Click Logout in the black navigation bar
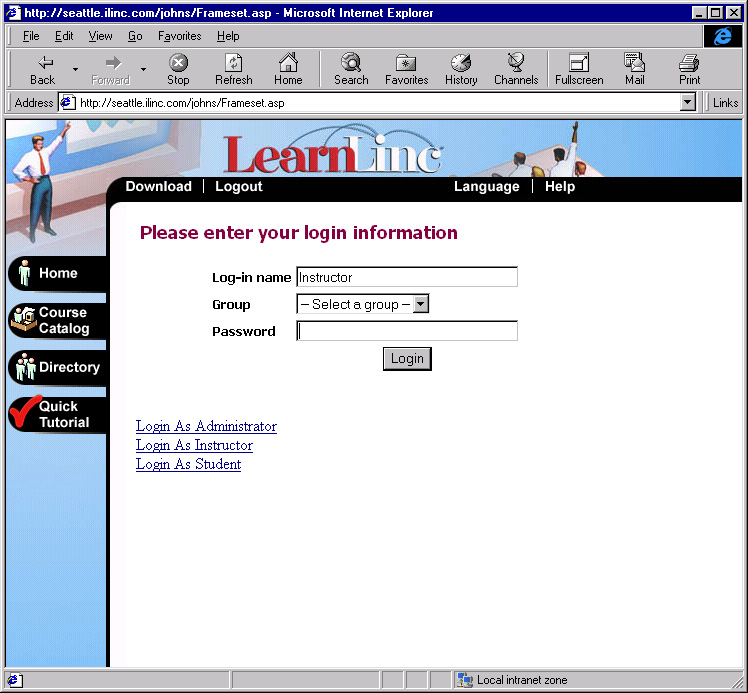 point(239,186)
